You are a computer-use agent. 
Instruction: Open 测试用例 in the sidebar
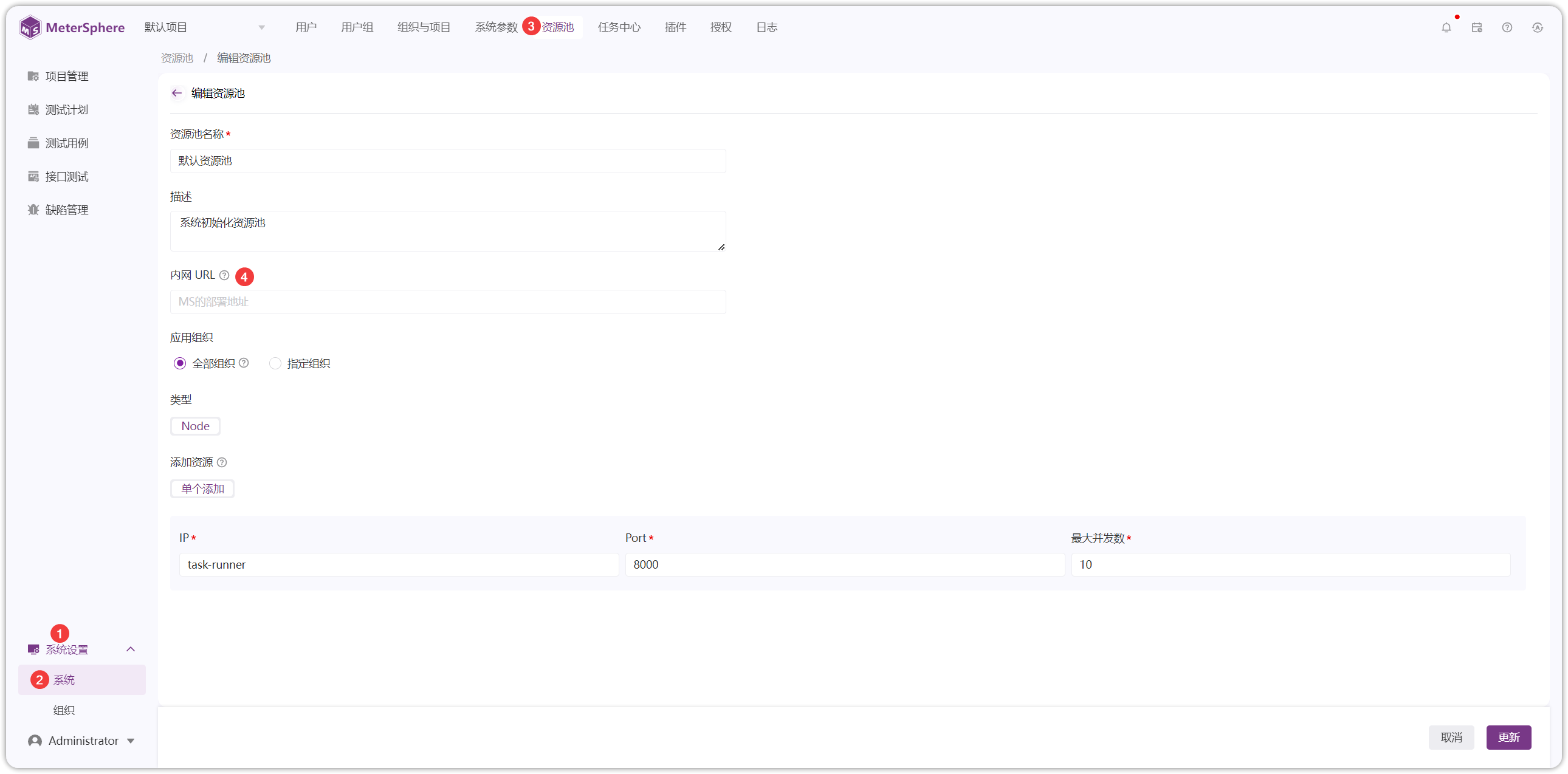point(67,143)
